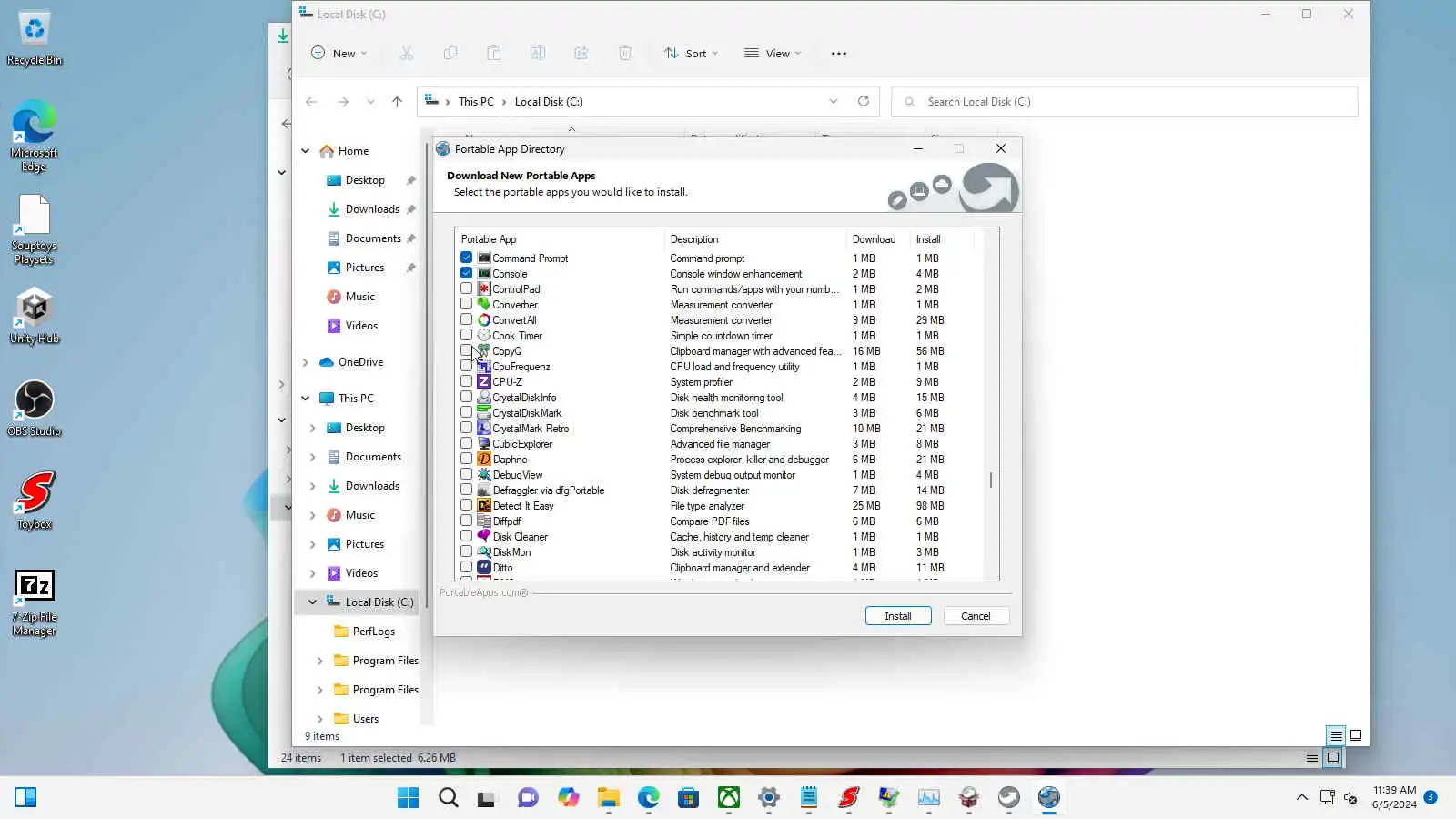The image size is (1456, 819).
Task: Select the CubicExplorer checkbox
Action: 467,444
